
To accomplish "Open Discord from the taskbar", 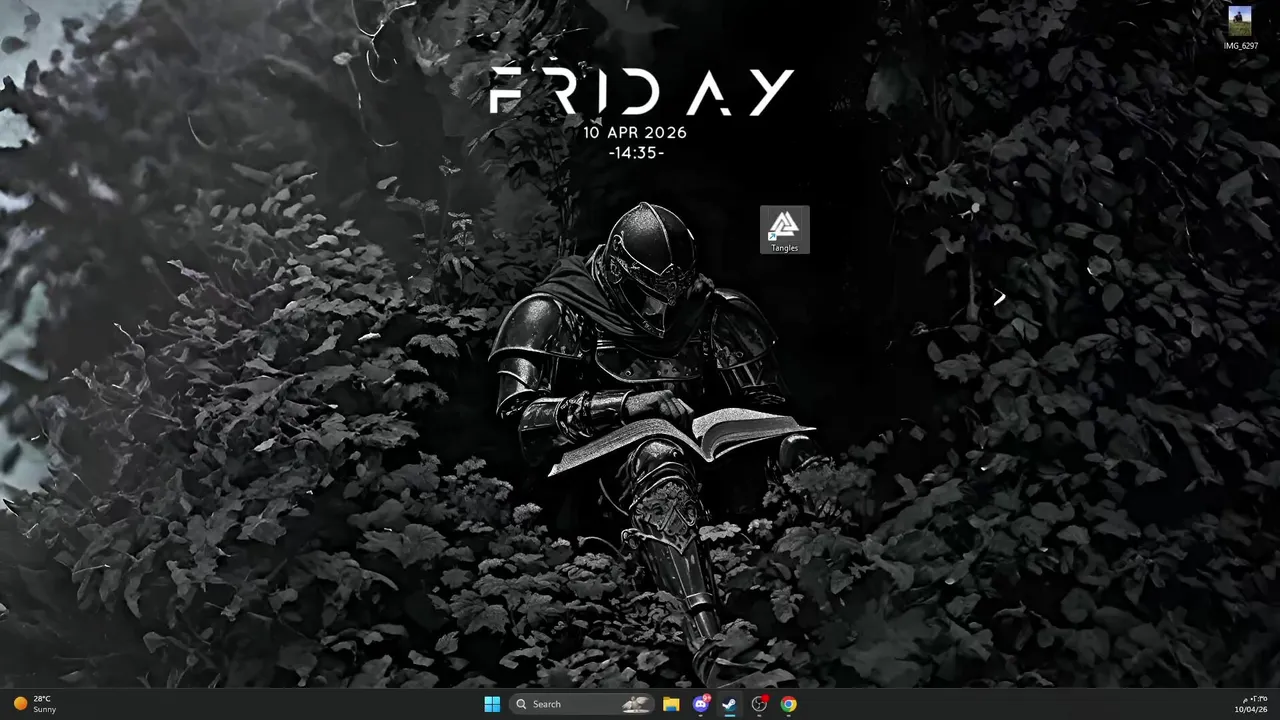I will pyautogui.click(x=701, y=704).
